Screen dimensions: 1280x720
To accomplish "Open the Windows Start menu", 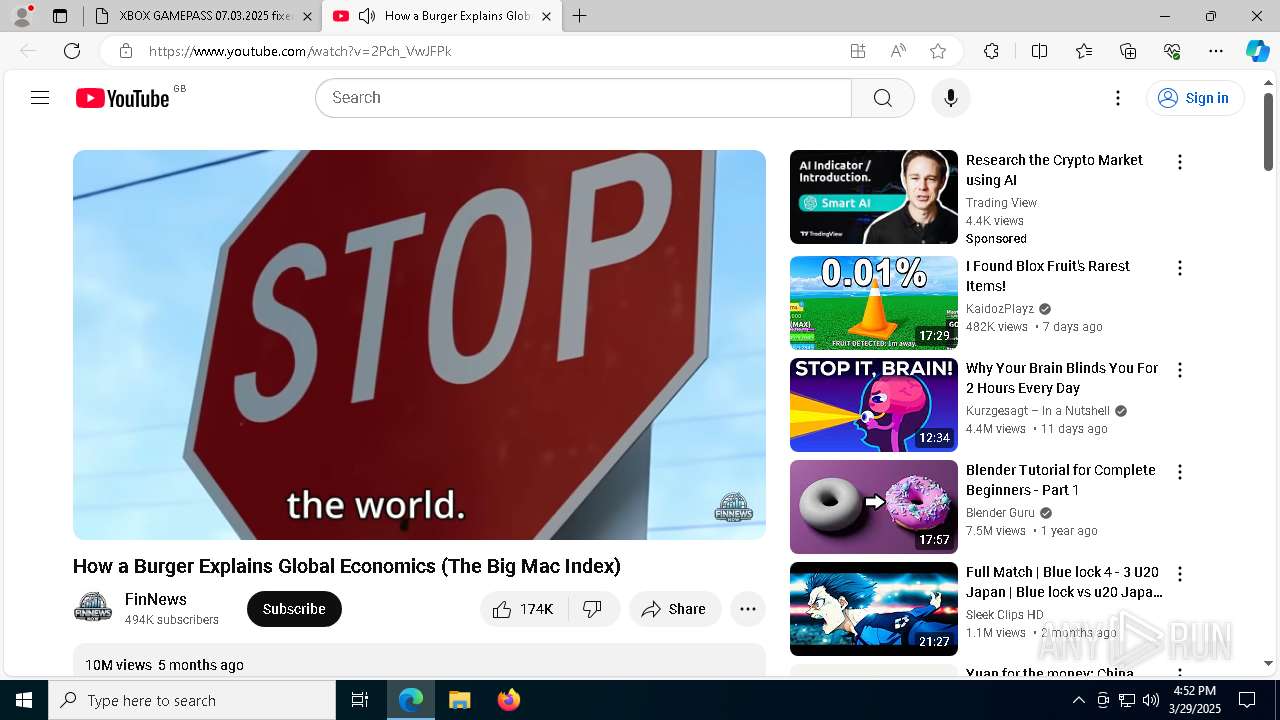I will click(24, 700).
